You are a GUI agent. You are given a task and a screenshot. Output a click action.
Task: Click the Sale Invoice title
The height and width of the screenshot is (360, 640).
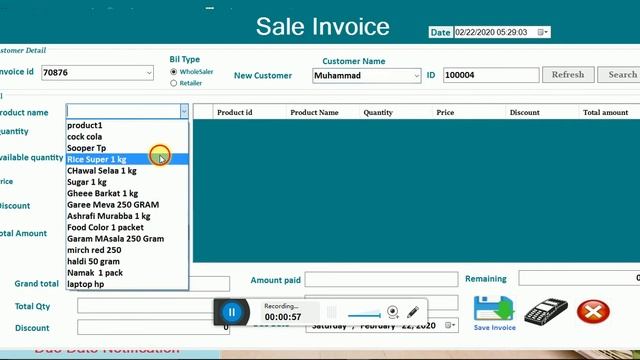pos(322,27)
